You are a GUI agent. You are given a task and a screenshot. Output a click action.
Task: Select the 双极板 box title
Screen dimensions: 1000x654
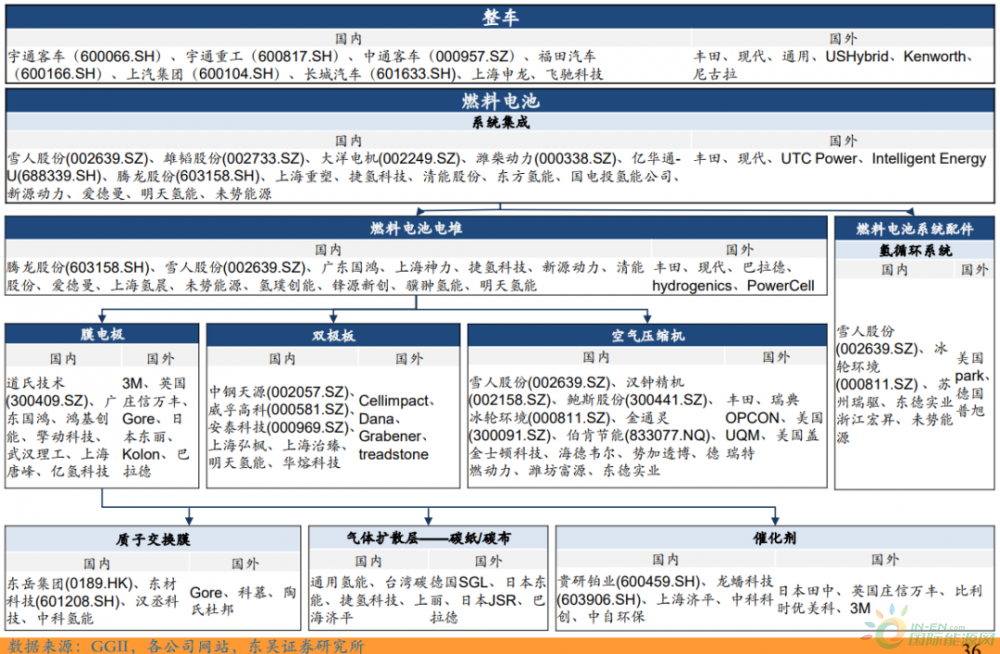(x=333, y=335)
